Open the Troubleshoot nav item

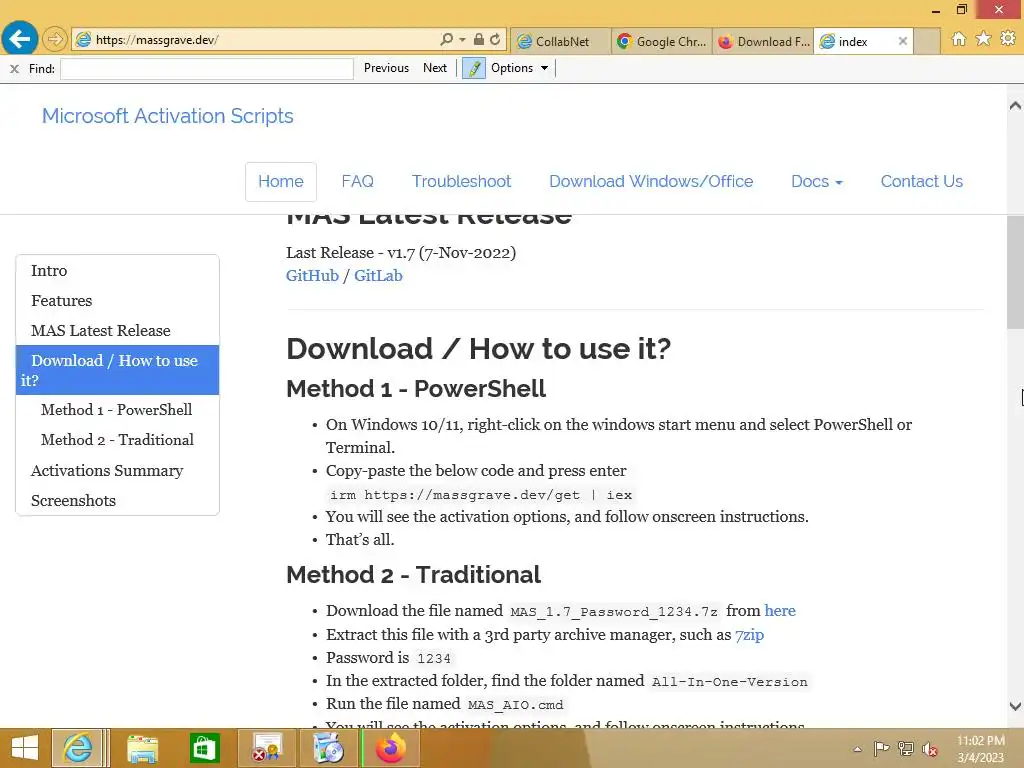click(x=461, y=182)
